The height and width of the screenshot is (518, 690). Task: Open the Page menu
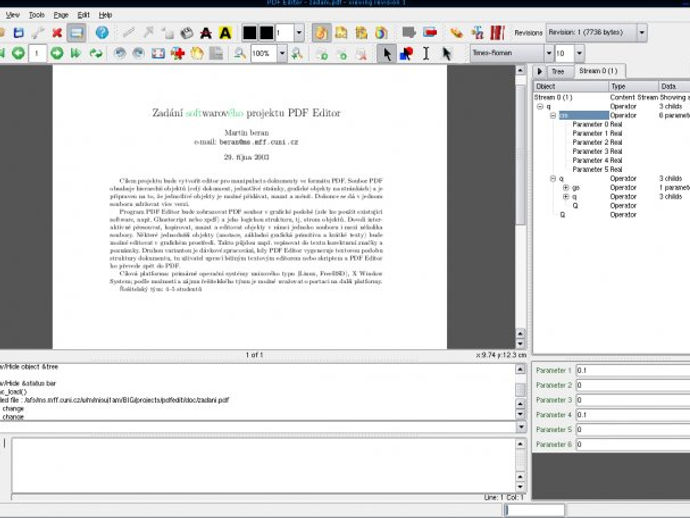[x=61, y=15]
